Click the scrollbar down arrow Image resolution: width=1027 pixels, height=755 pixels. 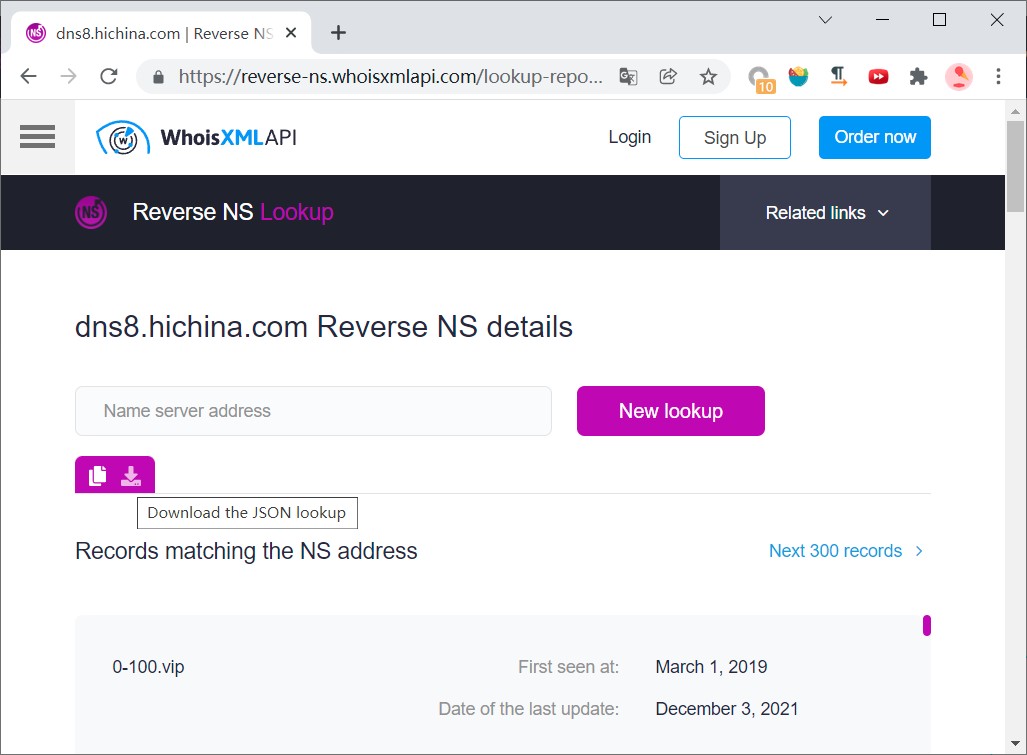[1015, 743]
